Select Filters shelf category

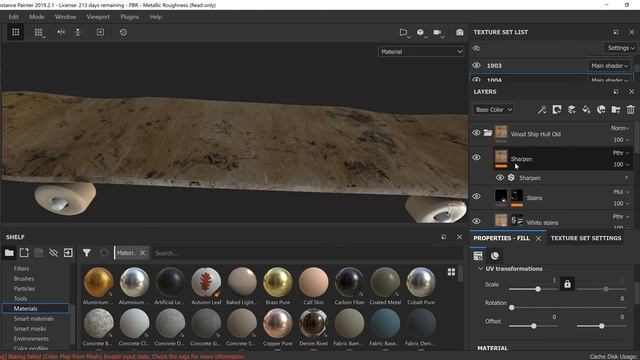coord(21,269)
